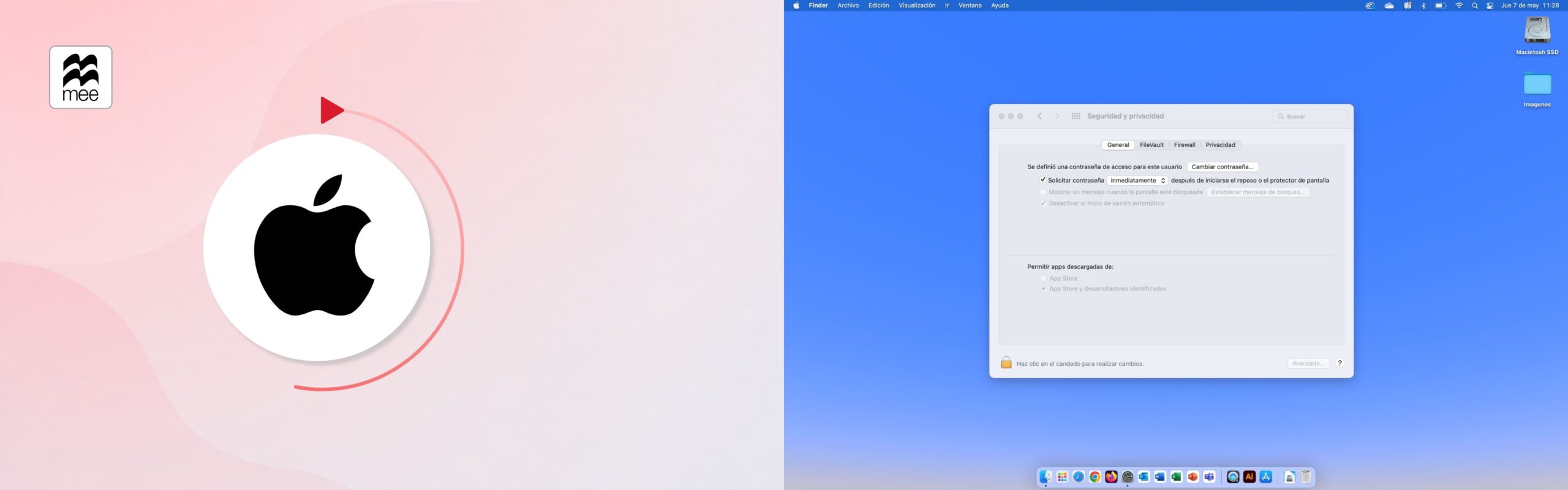Image resolution: width=1568 pixels, height=490 pixels.
Task: Open the document stack in the Dock
Action: 1289,477
